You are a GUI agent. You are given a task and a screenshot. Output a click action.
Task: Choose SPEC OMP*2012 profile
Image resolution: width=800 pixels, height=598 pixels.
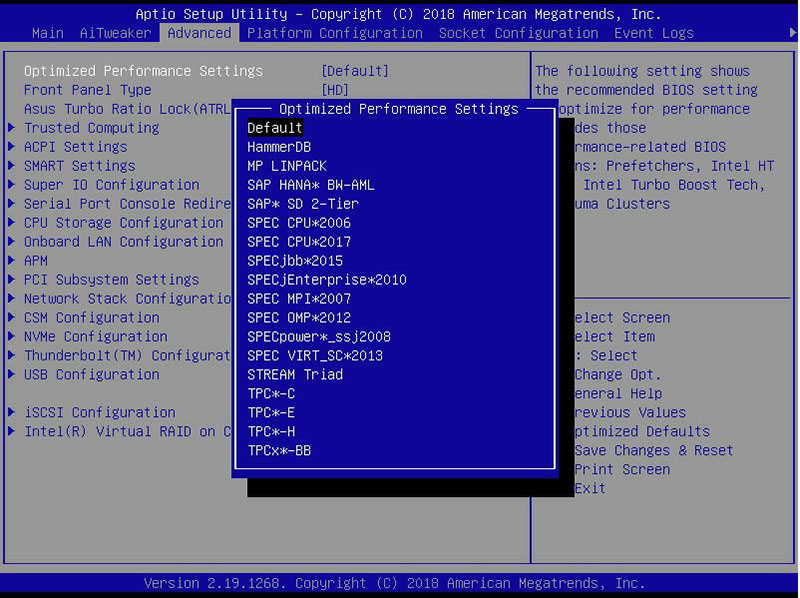click(299, 317)
